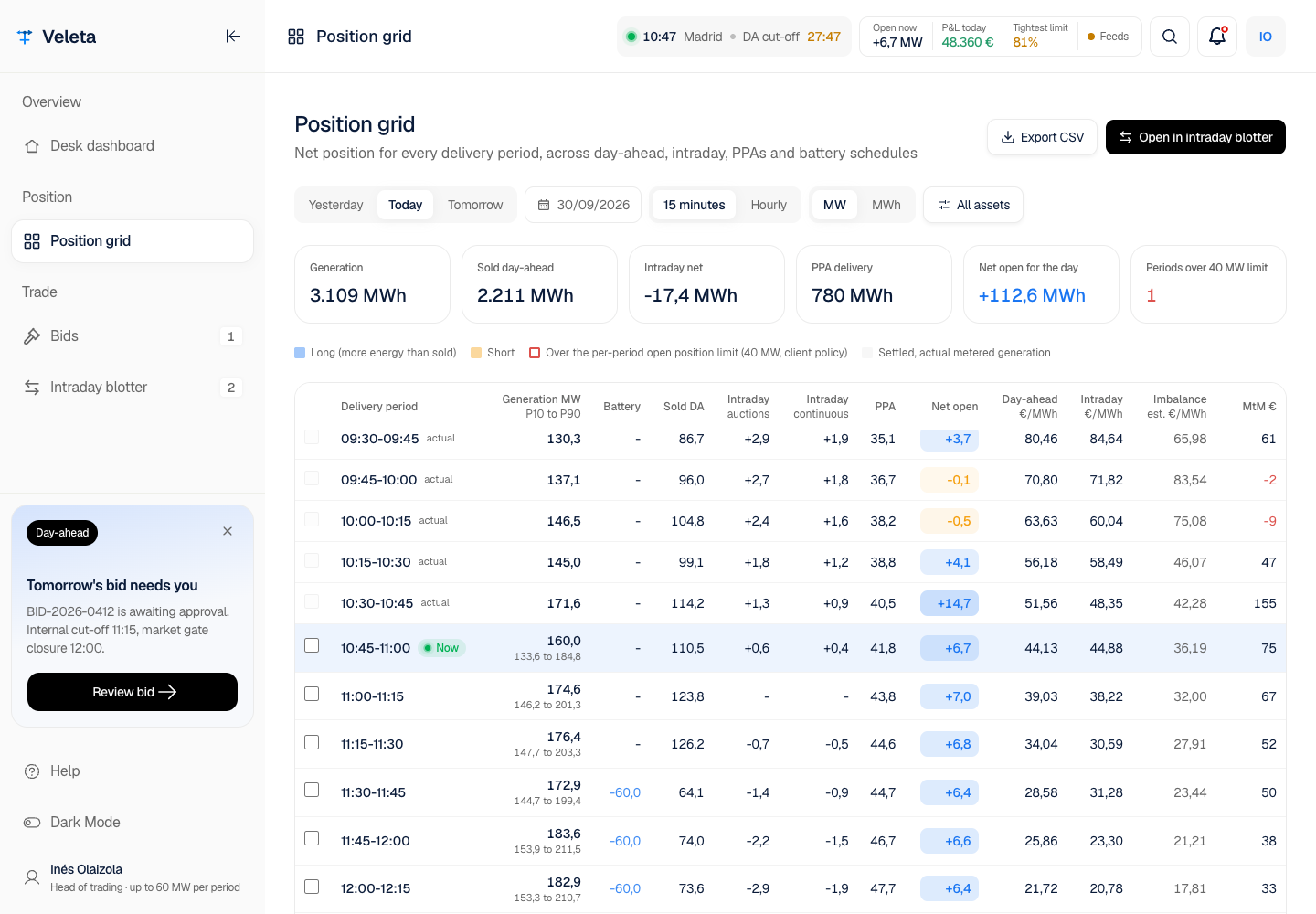Click the P&L today 48.360 € stat
This screenshot has width=1316, height=914.
pos(968,37)
